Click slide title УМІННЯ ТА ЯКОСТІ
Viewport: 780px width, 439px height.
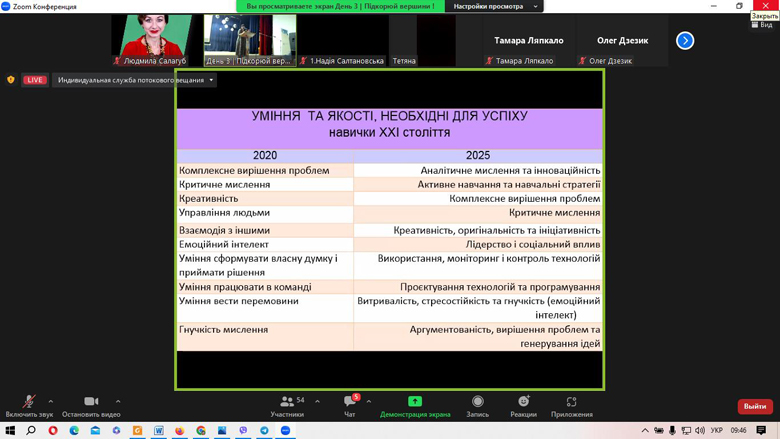click(390, 116)
